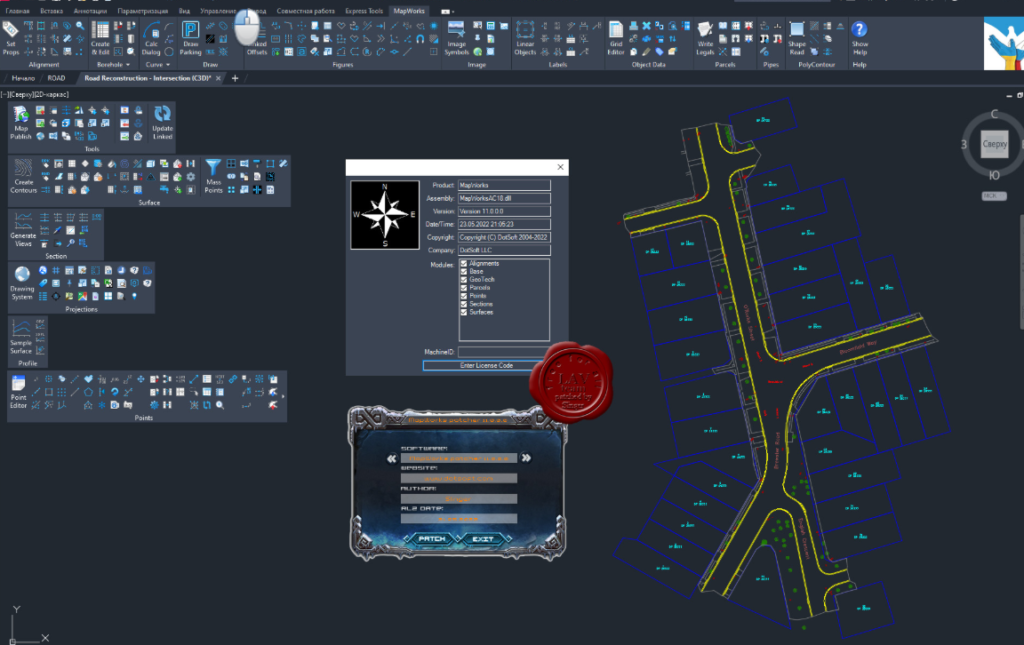Screen dimensions: 1024x645
Task: Click the magnifier icon in Alignment panel
Action: pos(80,25)
